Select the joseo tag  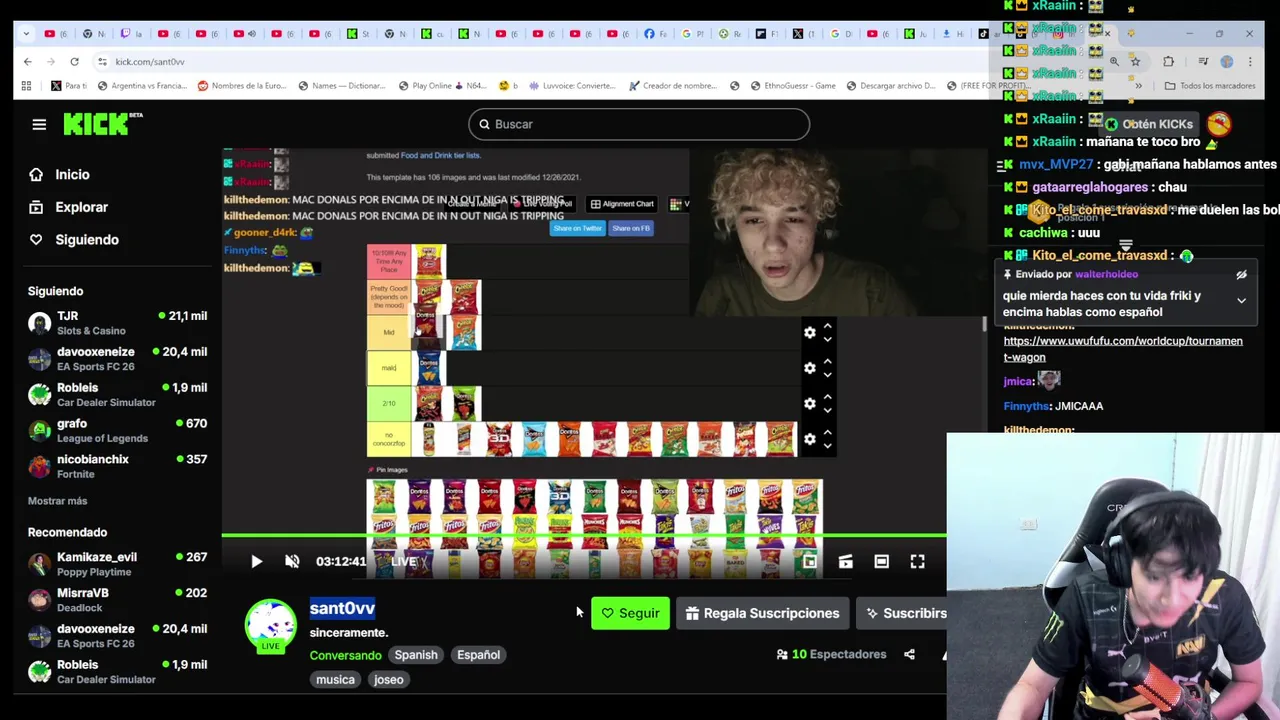(388, 680)
